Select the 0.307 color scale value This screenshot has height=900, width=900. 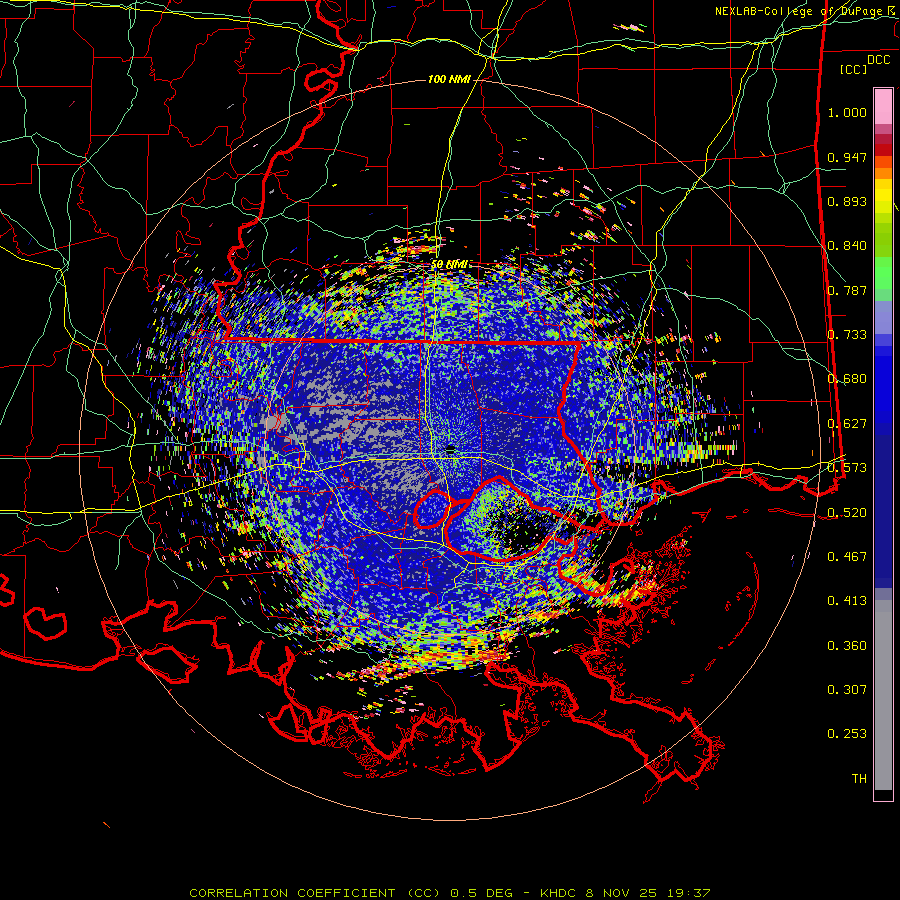tap(847, 690)
